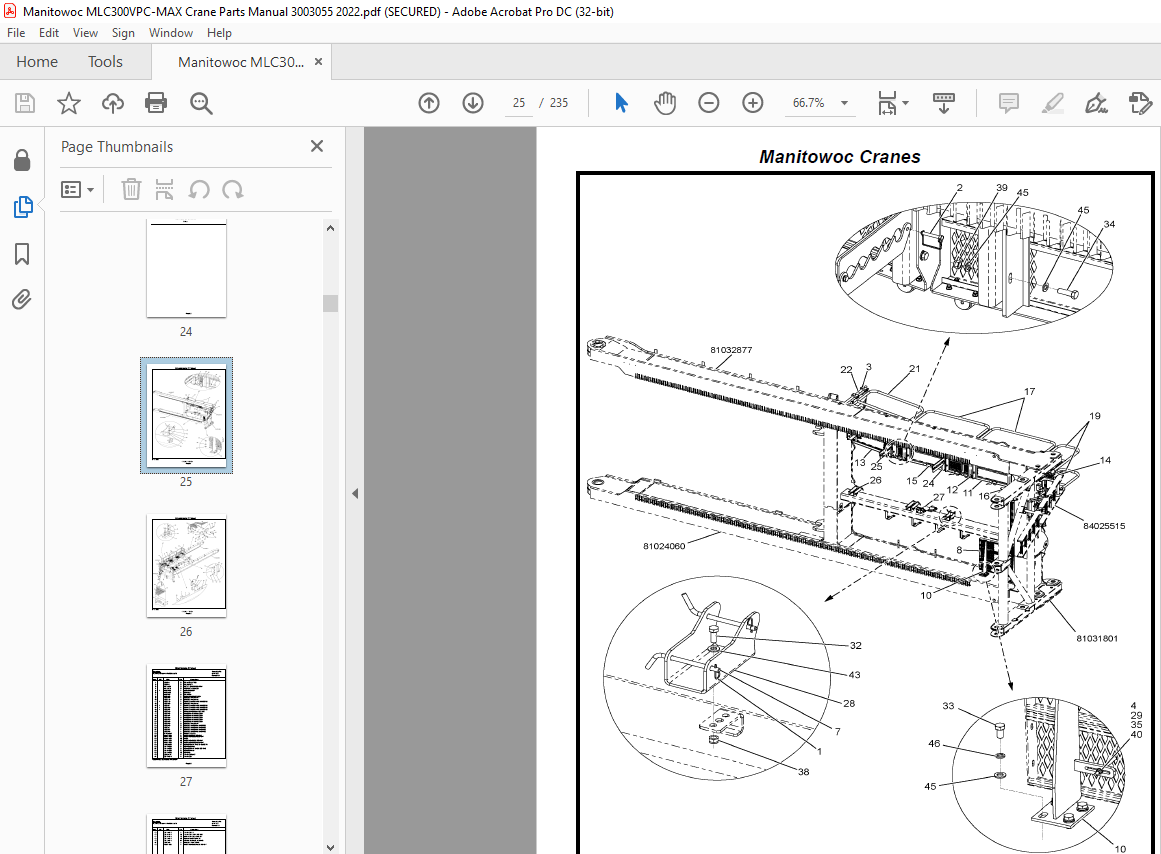Image resolution: width=1161 pixels, height=854 pixels.
Task: Rotate page counterclockwise
Action: 198,190
